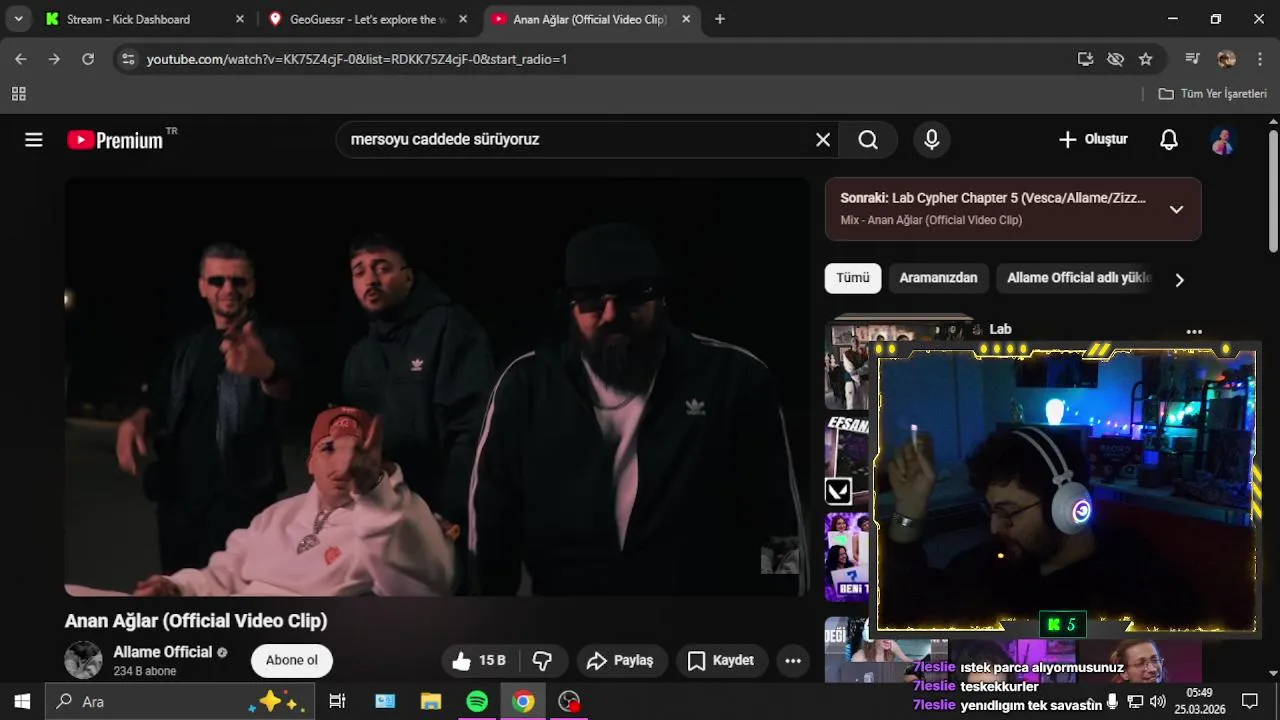Select the Anan Ağlar YouTube tab
Screen dimensions: 1280x720
point(590,19)
